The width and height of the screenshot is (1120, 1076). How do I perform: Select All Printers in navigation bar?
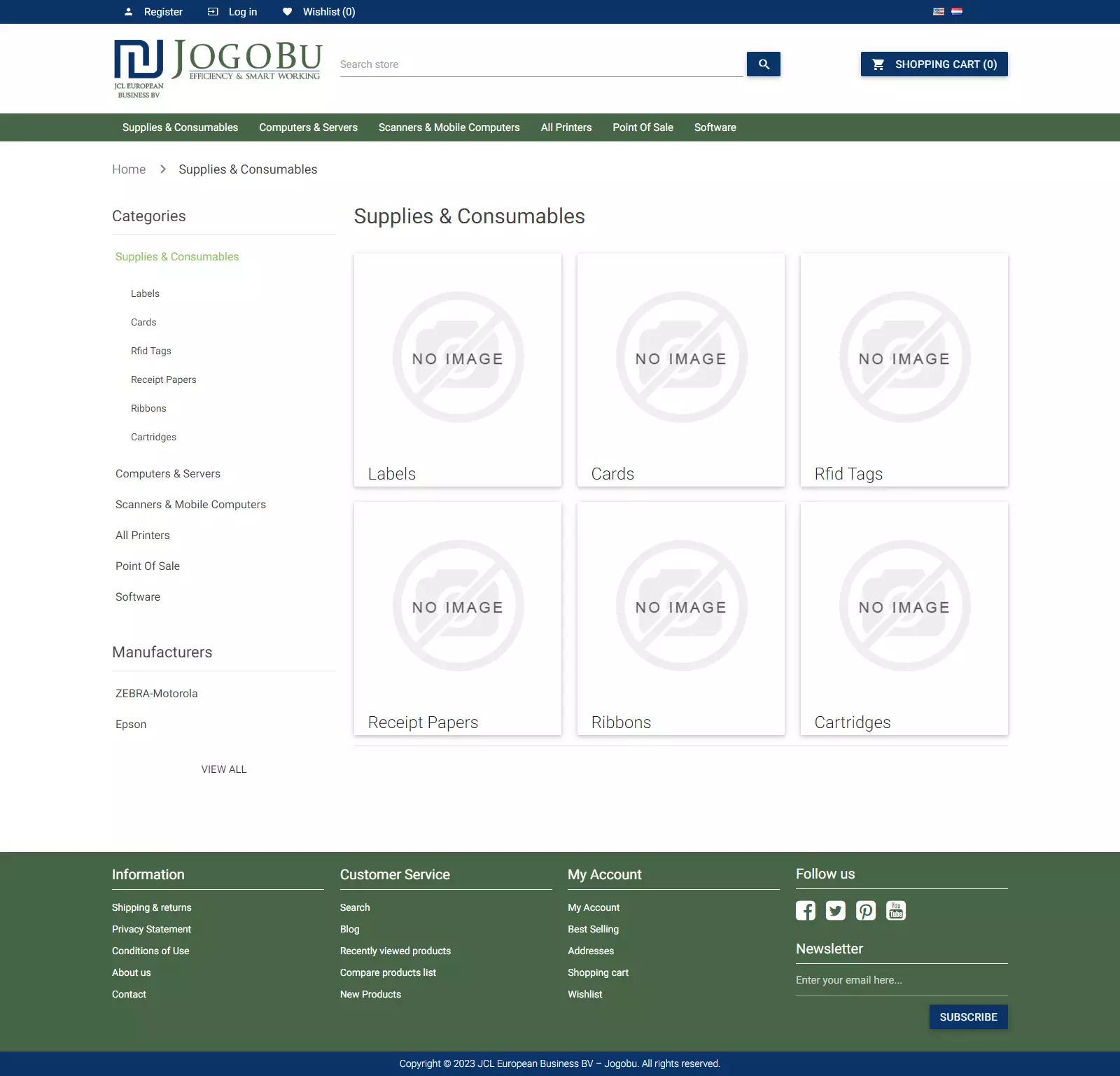point(566,127)
